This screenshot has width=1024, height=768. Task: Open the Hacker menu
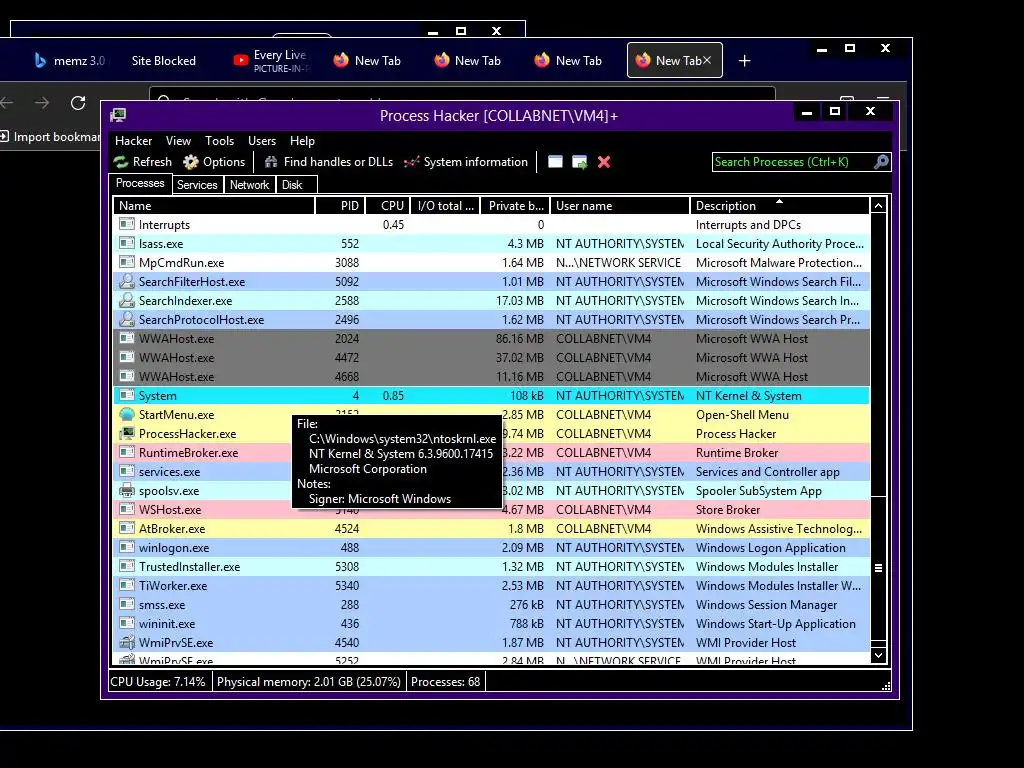coord(133,141)
